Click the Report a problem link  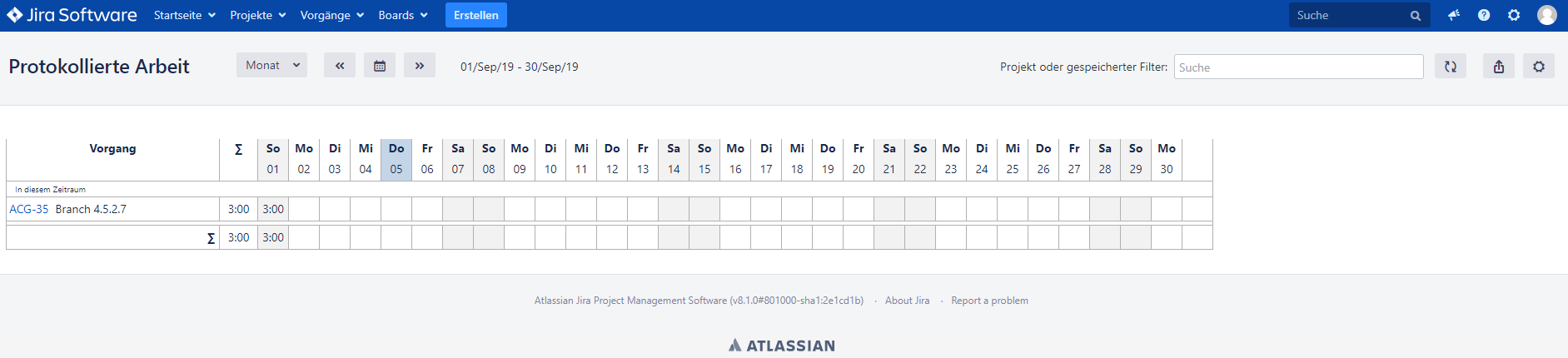(x=989, y=301)
